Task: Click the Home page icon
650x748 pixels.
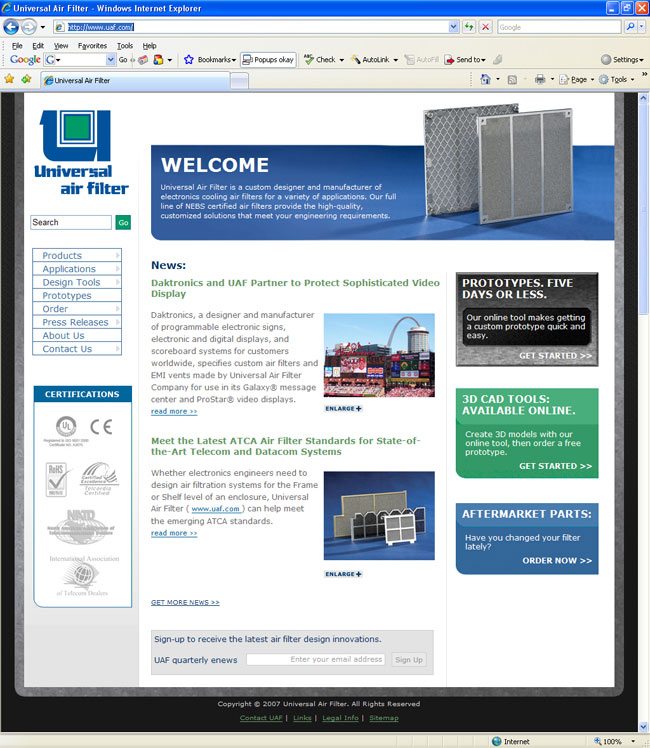Action: (x=485, y=79)
